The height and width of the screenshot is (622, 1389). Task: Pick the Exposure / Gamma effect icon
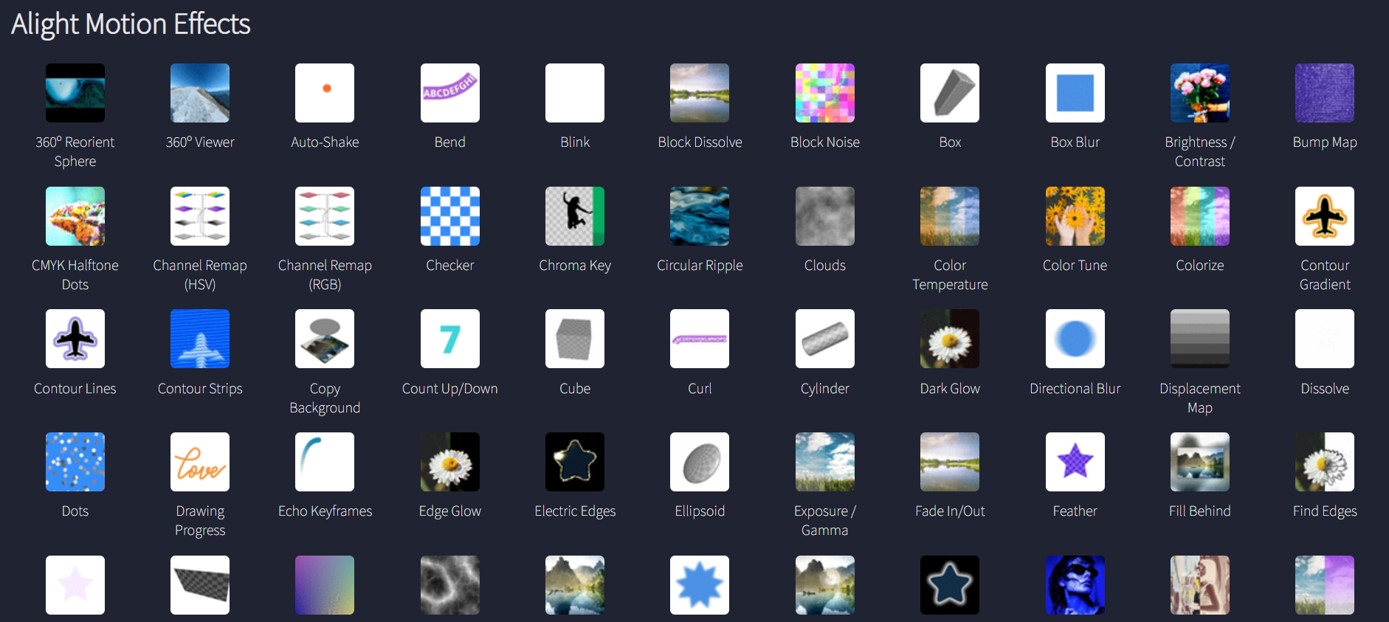tap(825, 462)
